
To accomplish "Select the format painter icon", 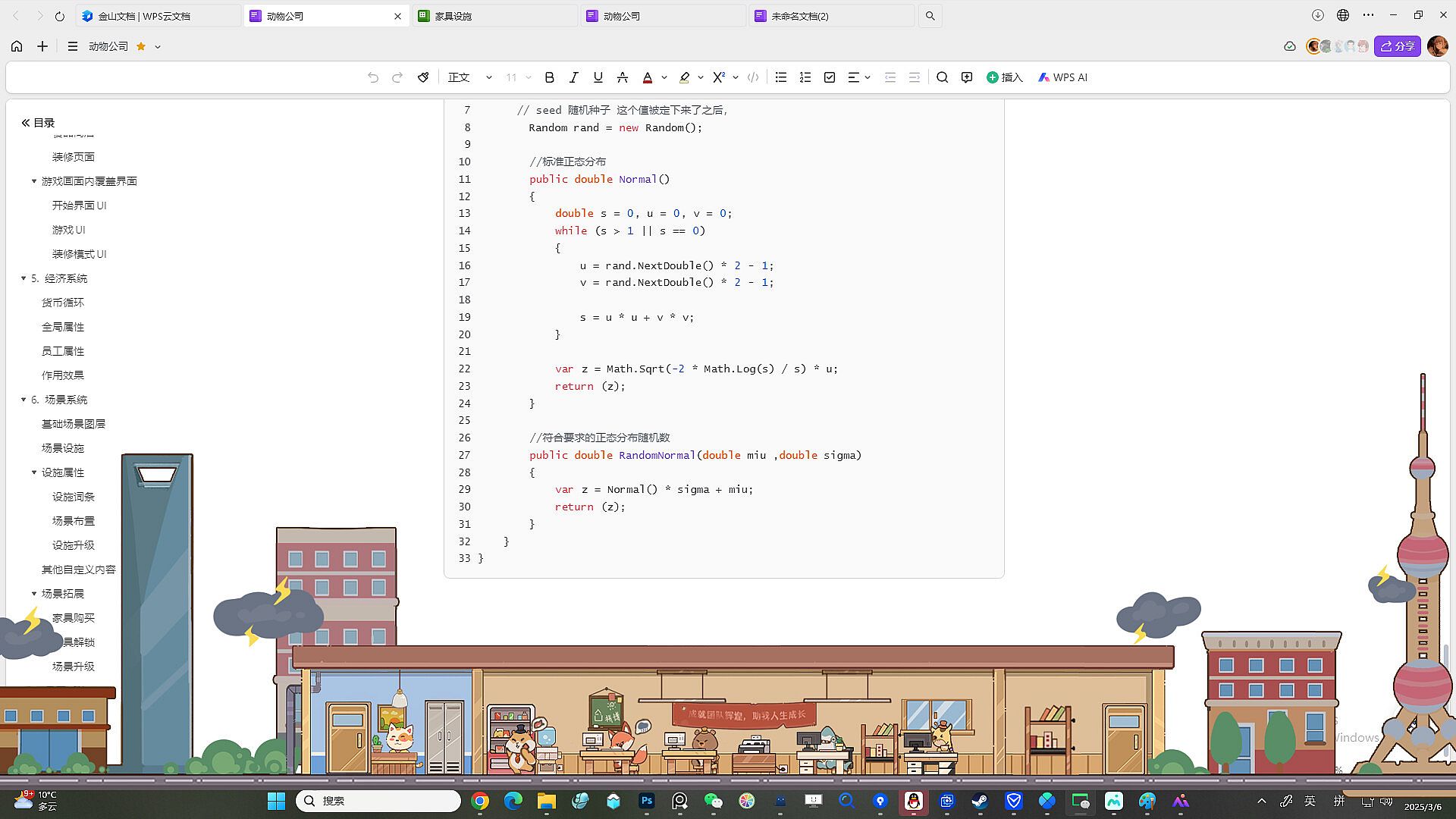I will [x=423, y=77].
